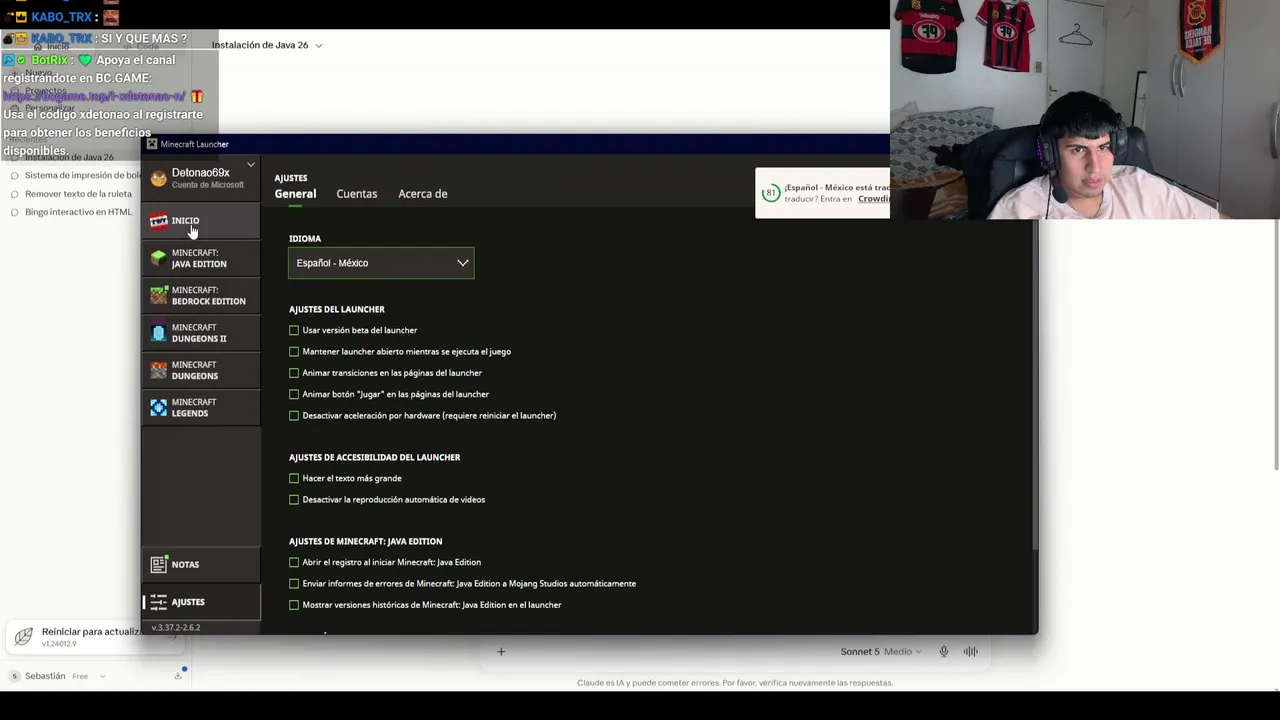1280x720 pixels.
Task: Toggle Mantener launcher abierto mientras se ejecuta
Action: click(294, 352)
